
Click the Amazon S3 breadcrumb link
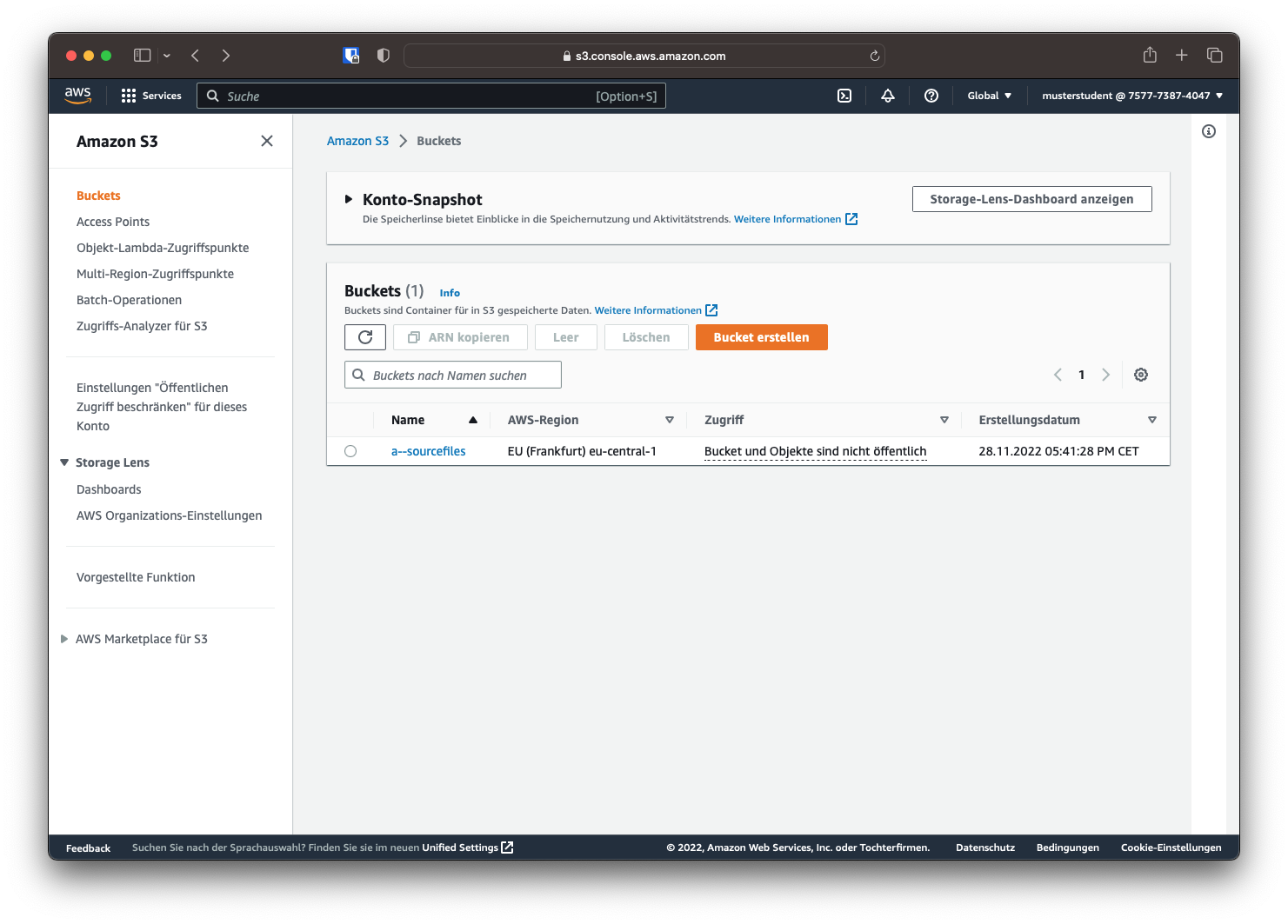pos(357,141)
